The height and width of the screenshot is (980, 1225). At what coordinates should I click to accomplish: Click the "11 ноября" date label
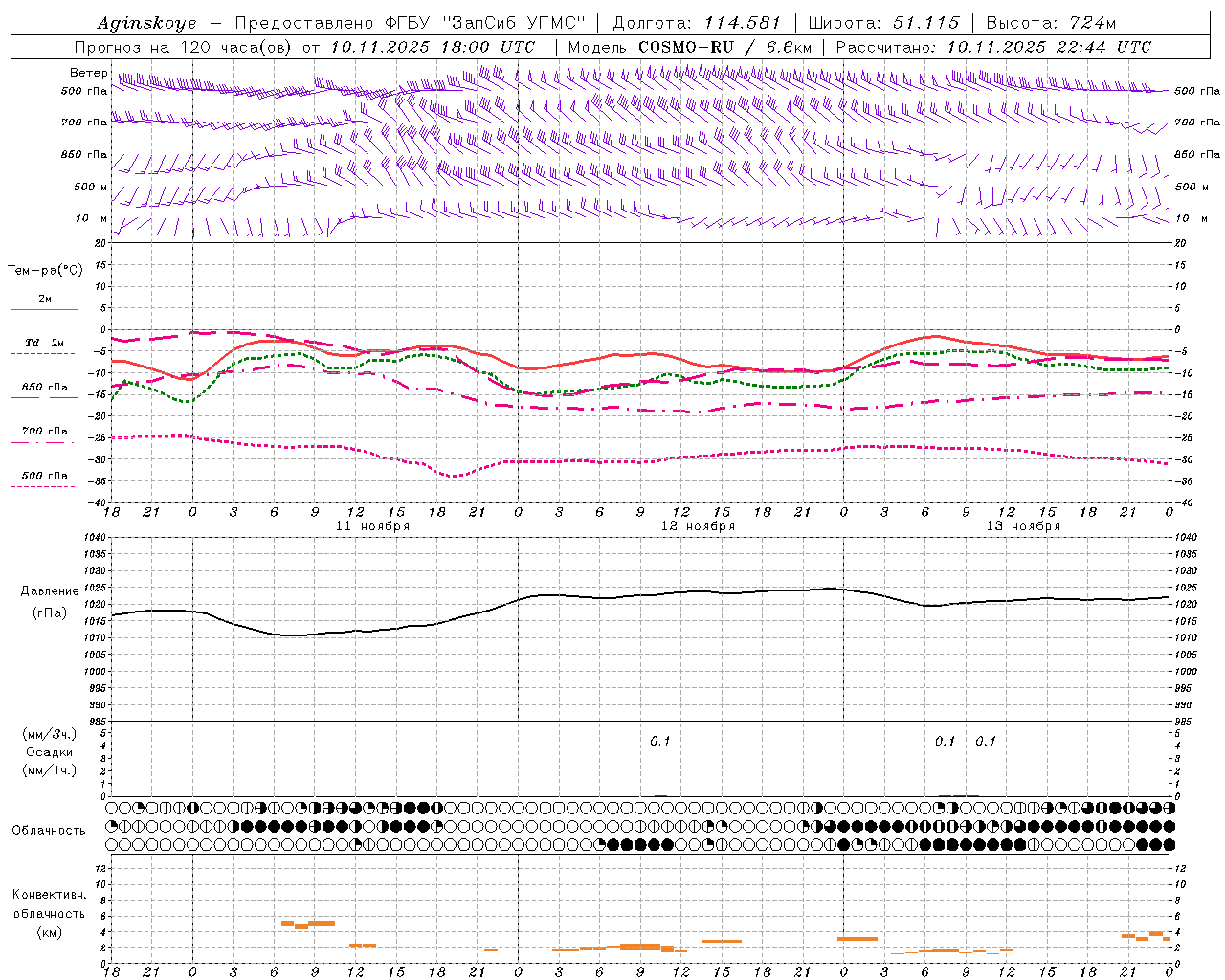click(x=372, y=526)
